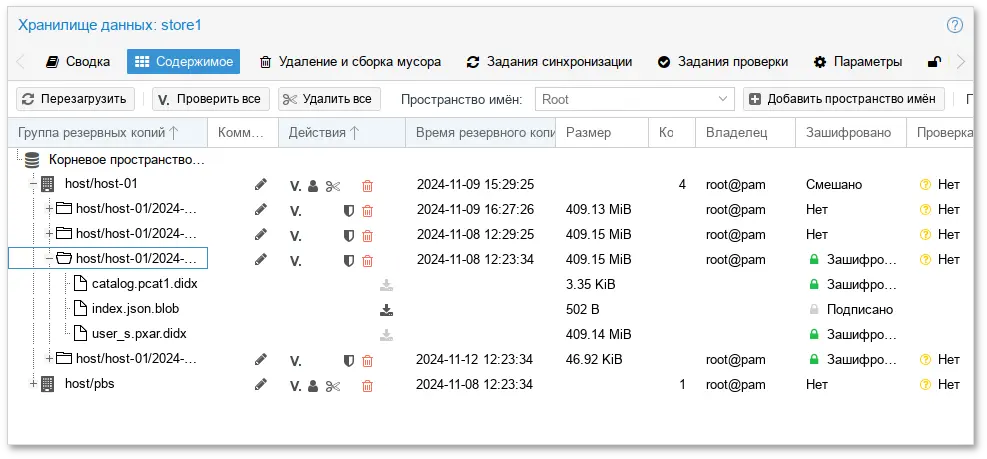This screenshot has height=459, width=987.
Task: Protection shield of 16:27:26 snapshot
Action: (x=349, y=211)
